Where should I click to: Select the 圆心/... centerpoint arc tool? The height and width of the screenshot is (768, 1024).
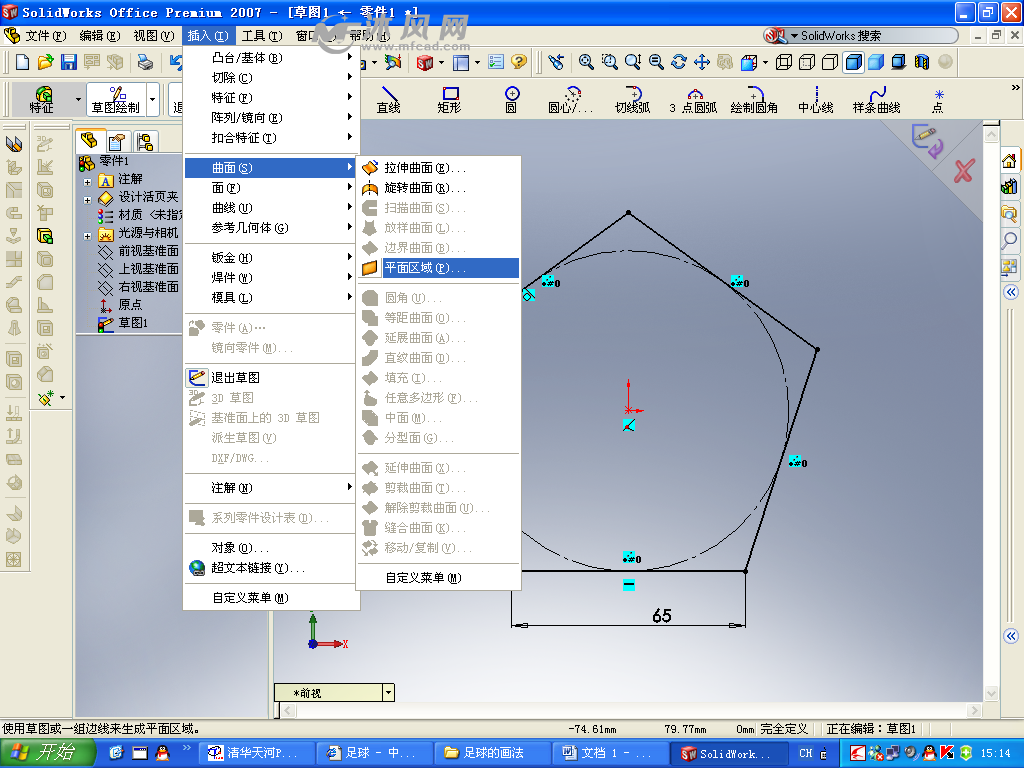pyautogui.click(x=570, y=99)
